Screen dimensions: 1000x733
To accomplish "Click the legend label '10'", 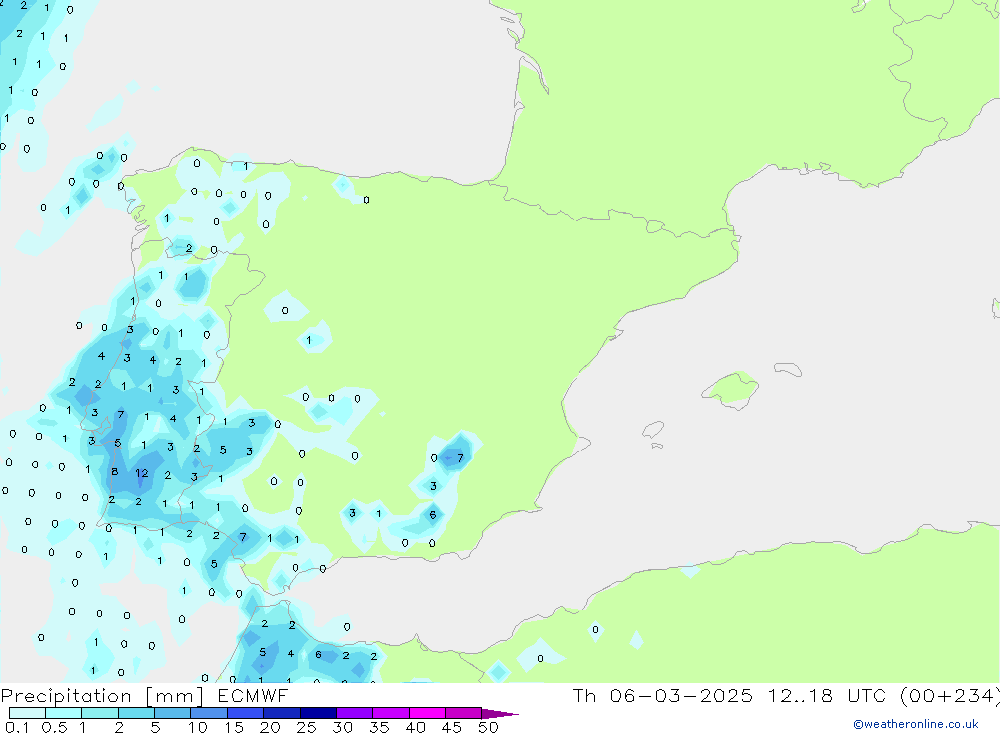I will point(198,727).
